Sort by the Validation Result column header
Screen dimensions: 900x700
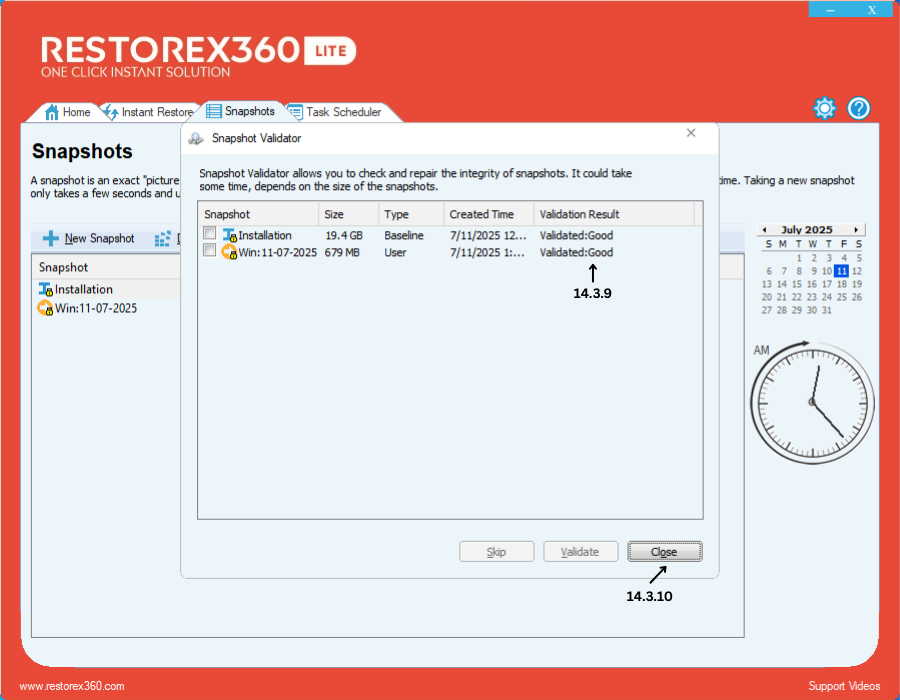point(579,214)
